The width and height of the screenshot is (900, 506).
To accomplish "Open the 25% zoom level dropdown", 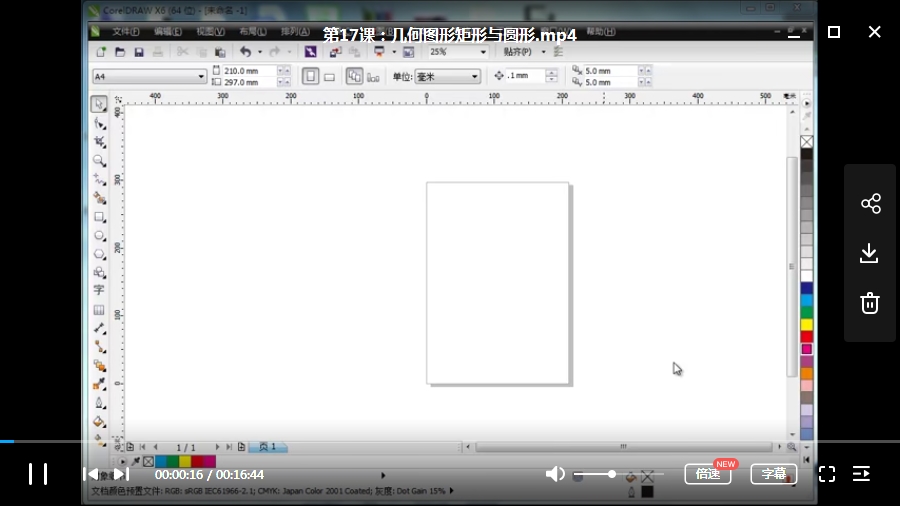I will (483, 52).
